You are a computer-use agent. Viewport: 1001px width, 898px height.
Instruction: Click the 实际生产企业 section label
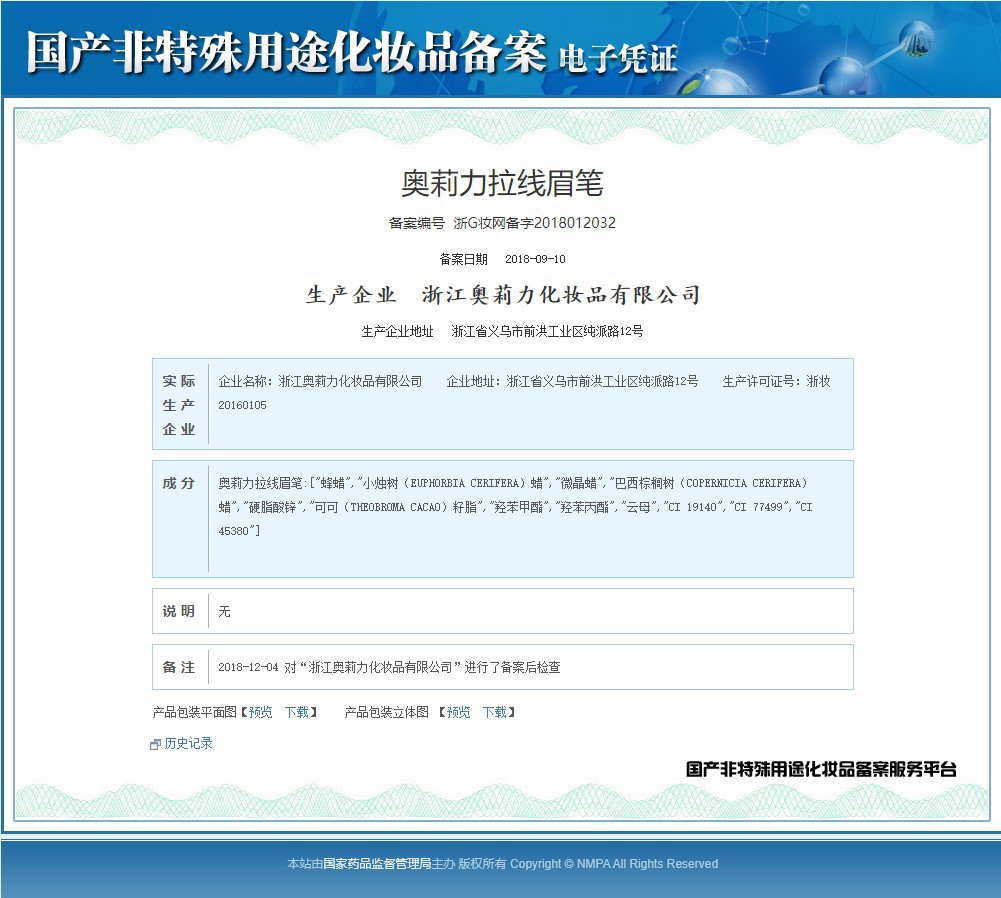179,405
